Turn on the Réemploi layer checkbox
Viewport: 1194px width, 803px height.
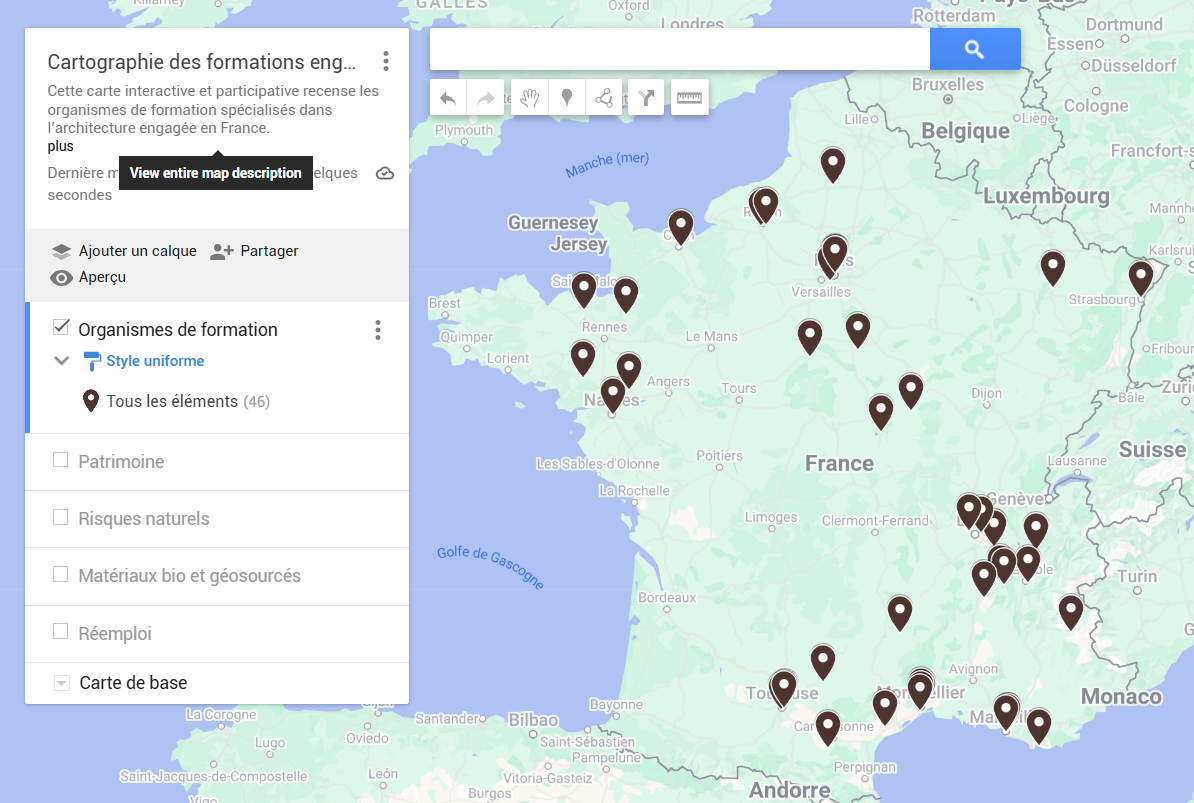61,631
